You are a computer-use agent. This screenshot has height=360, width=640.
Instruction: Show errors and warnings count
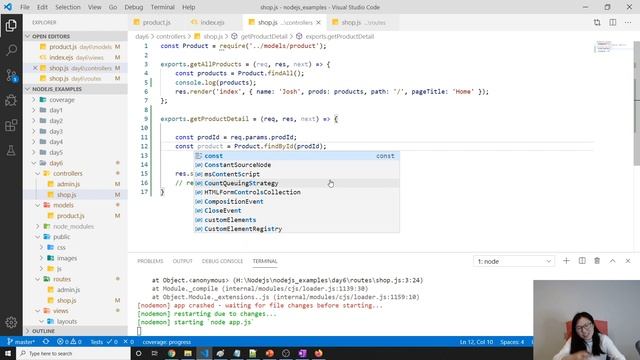(69, 342)
